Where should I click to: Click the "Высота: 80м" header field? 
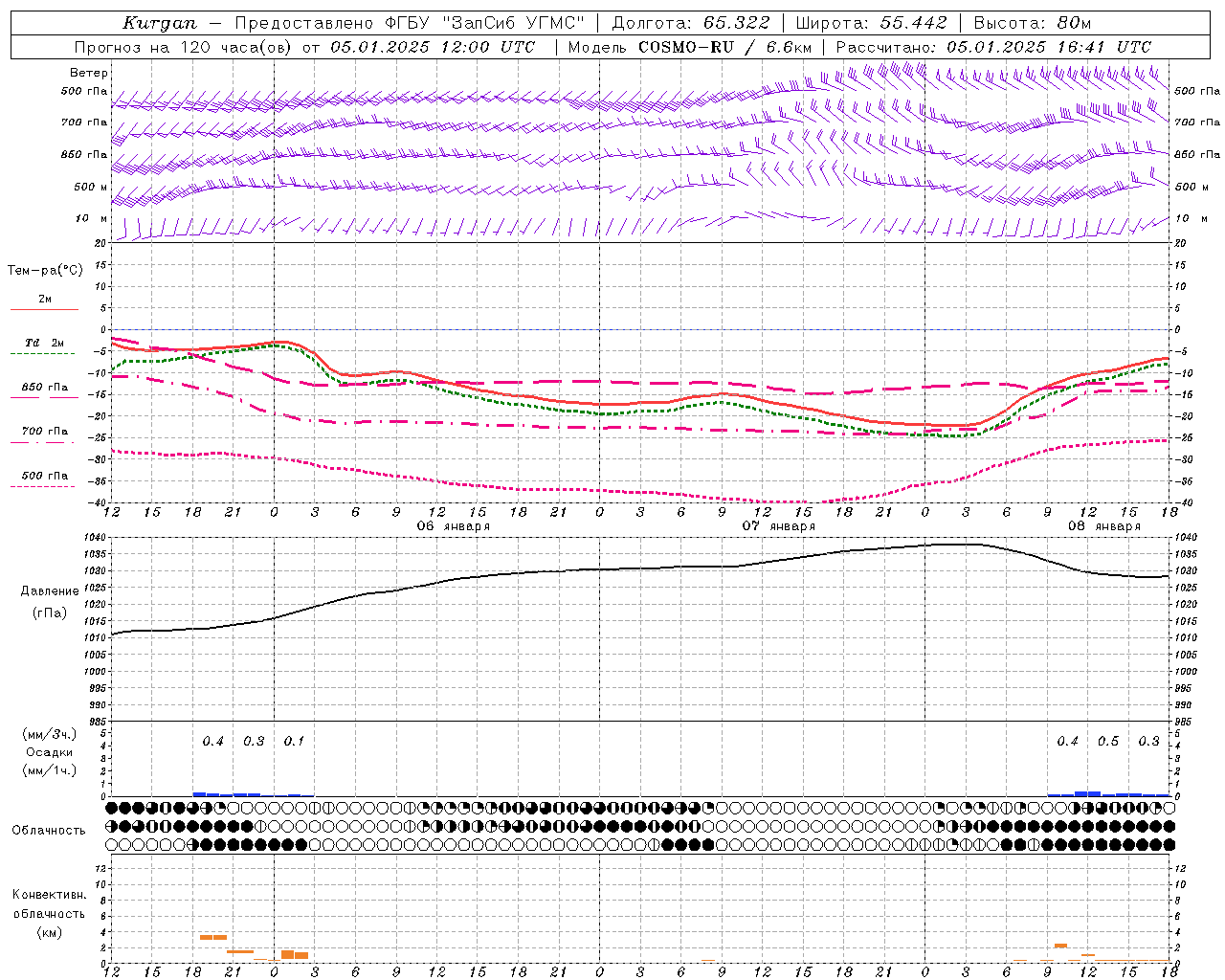pos(1032,22)
